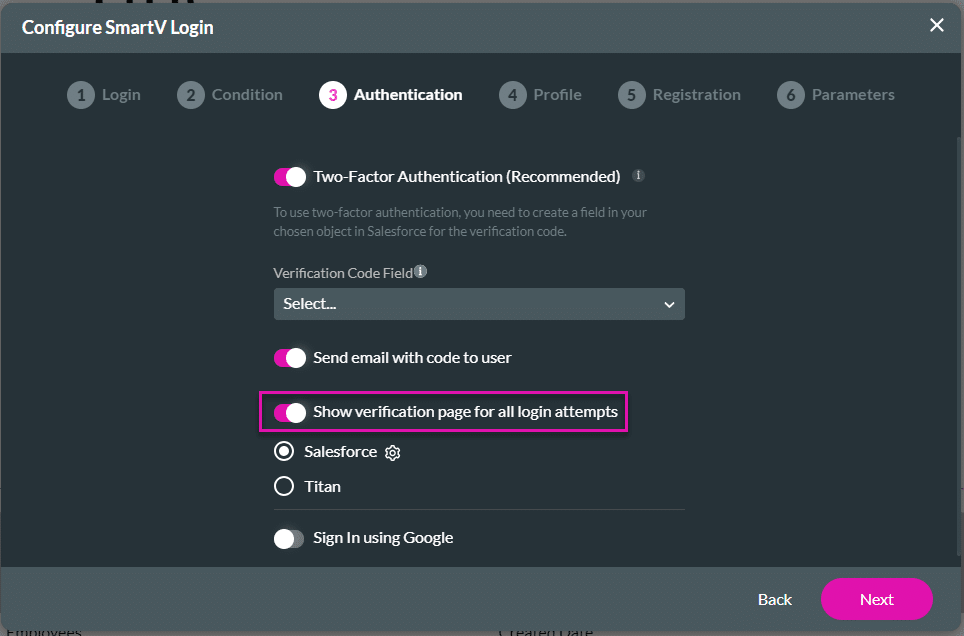Click step 2 Condition number icon
964x636 pixels.
coord(190,95)
